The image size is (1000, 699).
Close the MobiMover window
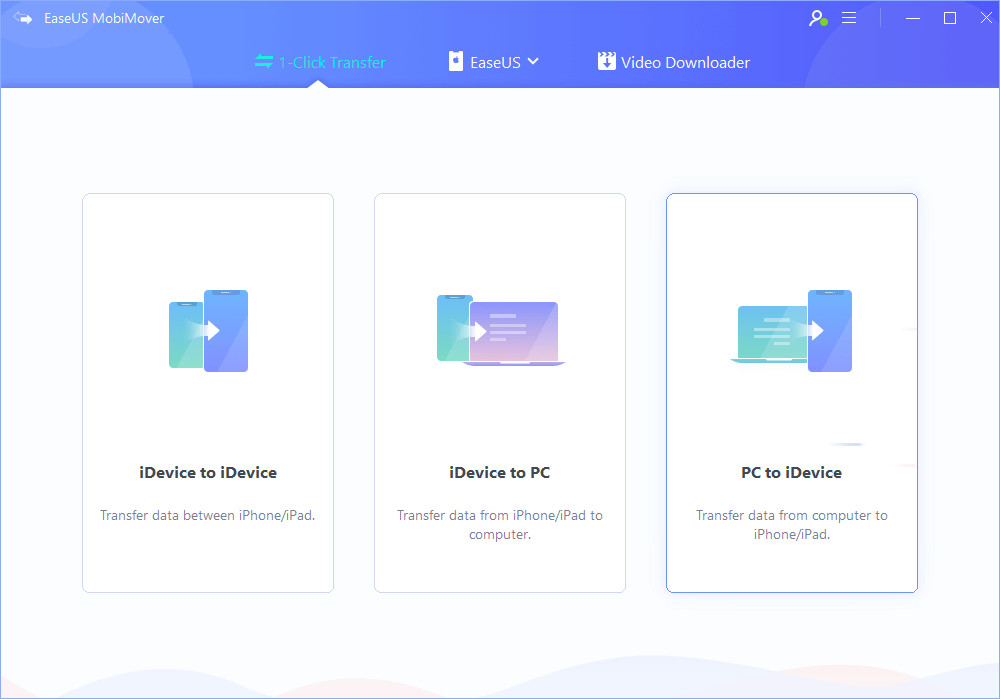coord(986,18)
